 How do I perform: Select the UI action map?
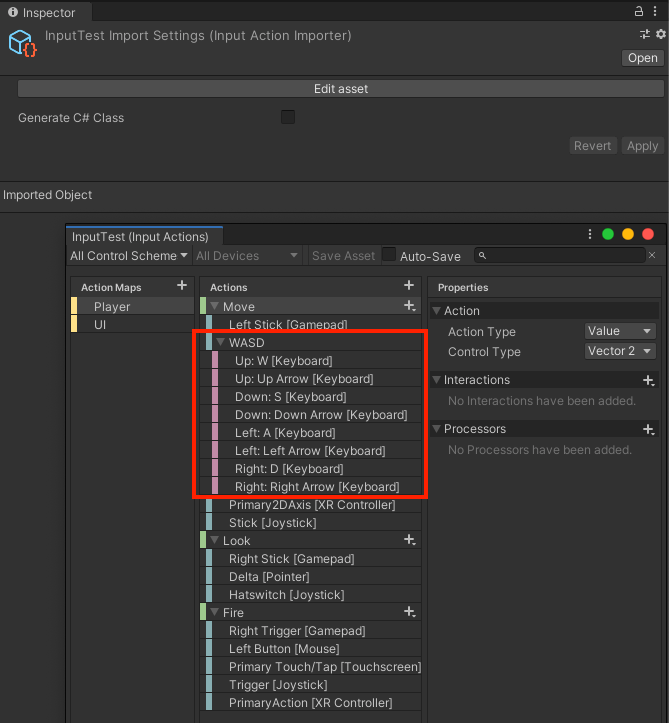[x=132, y=325]
